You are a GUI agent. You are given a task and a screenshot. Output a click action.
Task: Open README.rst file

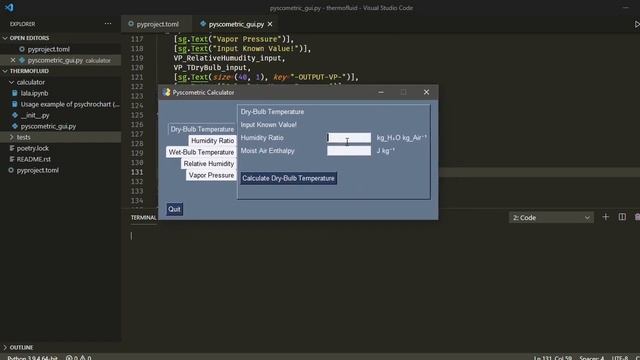(33, 159)
